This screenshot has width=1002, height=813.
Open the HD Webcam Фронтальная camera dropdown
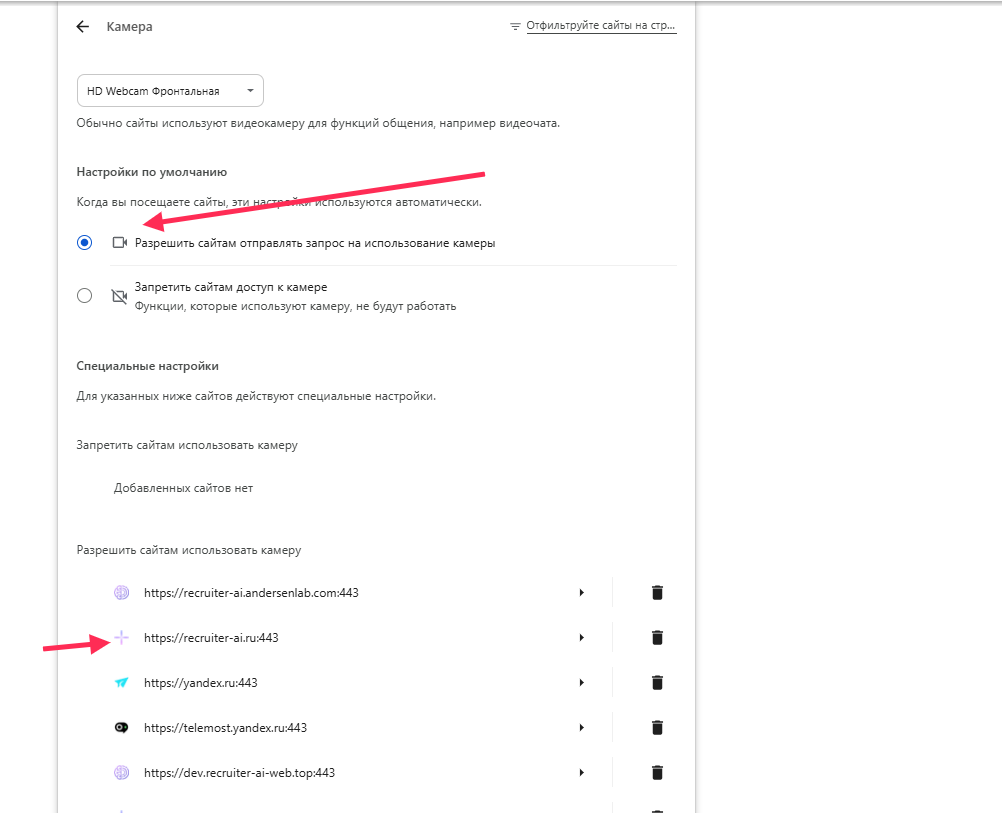tap(170, 91)
